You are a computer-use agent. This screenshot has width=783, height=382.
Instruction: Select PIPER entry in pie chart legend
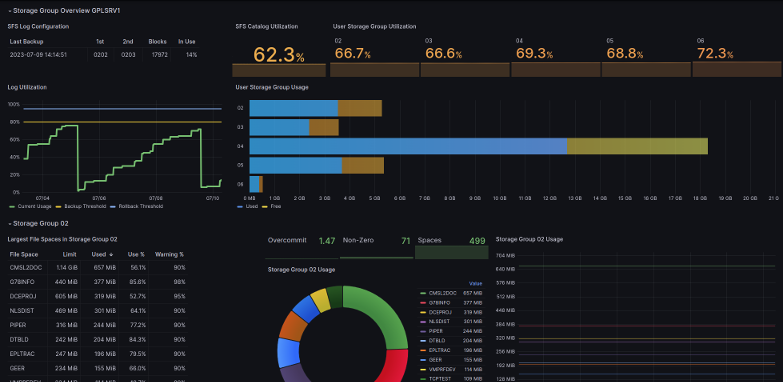pos(436,331)
